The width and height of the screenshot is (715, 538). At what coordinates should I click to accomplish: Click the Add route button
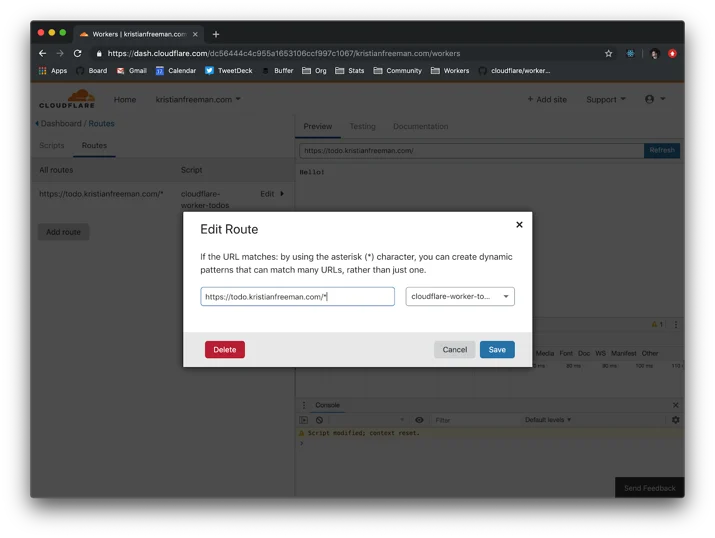pos(63,232)
